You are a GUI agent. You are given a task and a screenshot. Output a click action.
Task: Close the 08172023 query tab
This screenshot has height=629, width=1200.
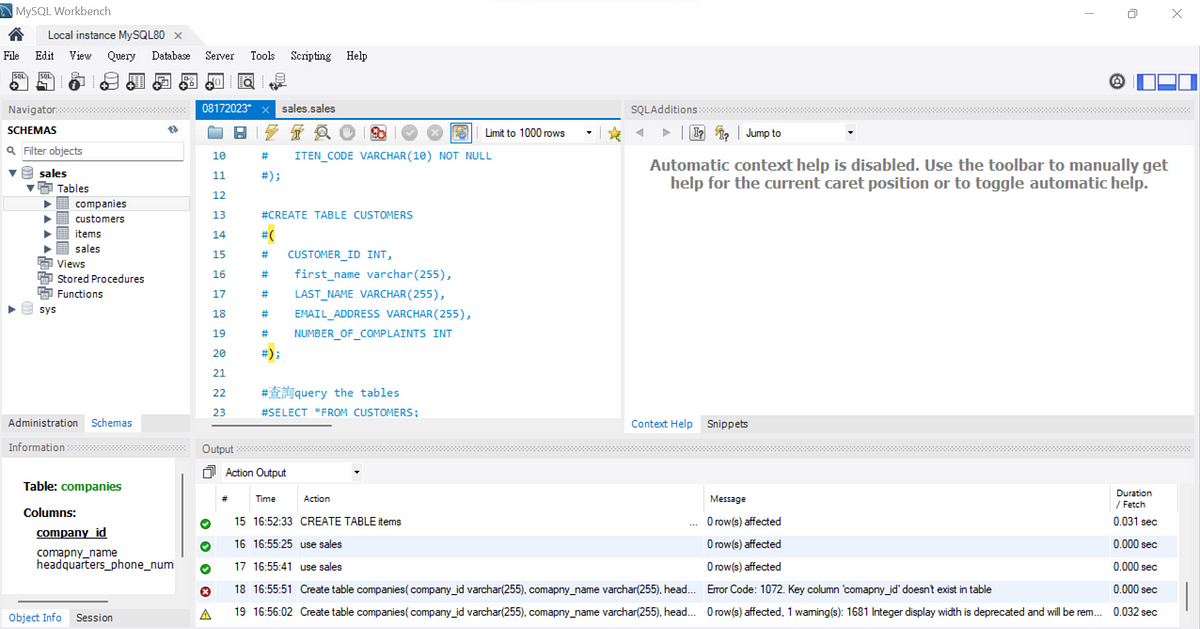point(265,109)
